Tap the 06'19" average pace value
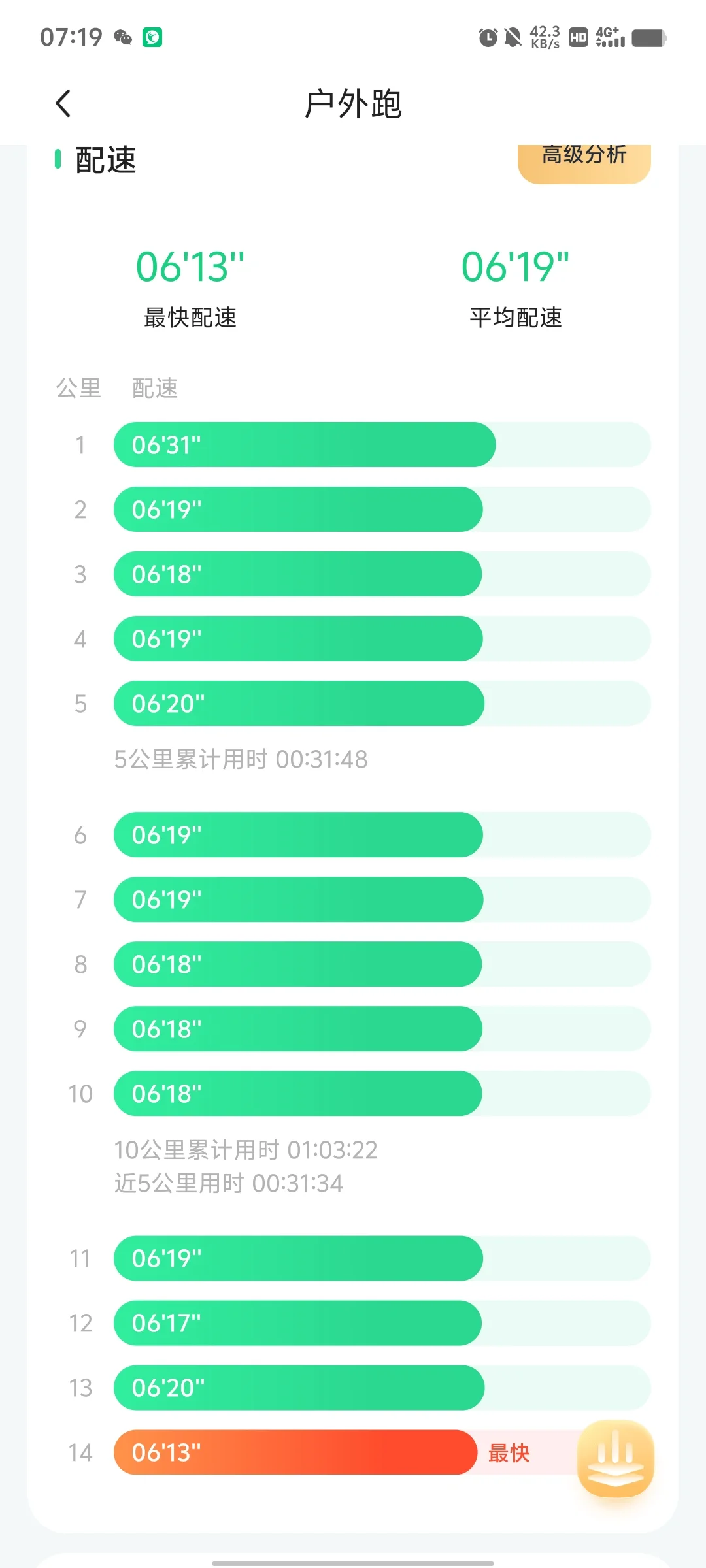Viewport: 706px width, 1568px height. tap(516, 267)
